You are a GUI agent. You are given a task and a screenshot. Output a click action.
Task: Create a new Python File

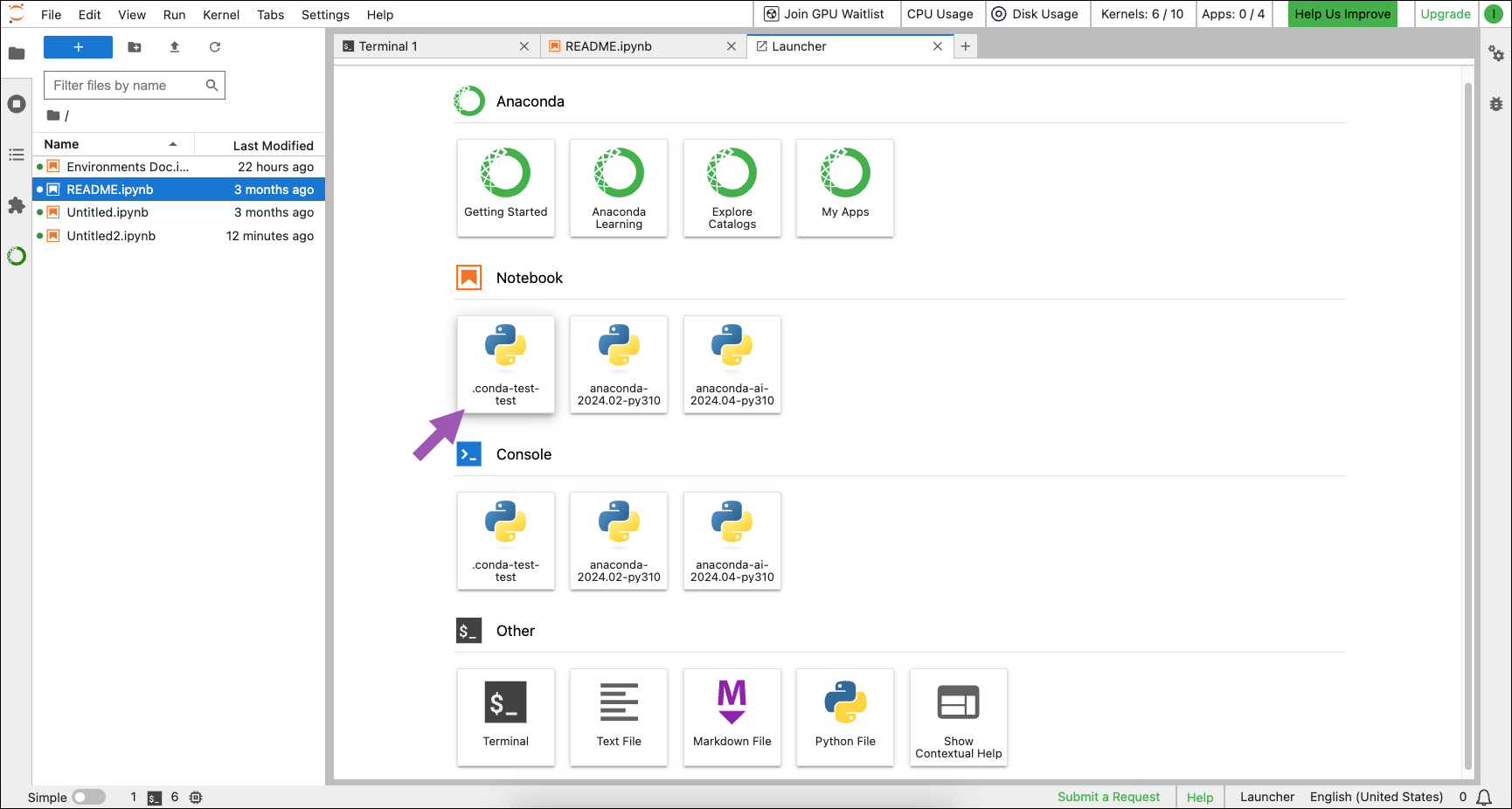845,717
